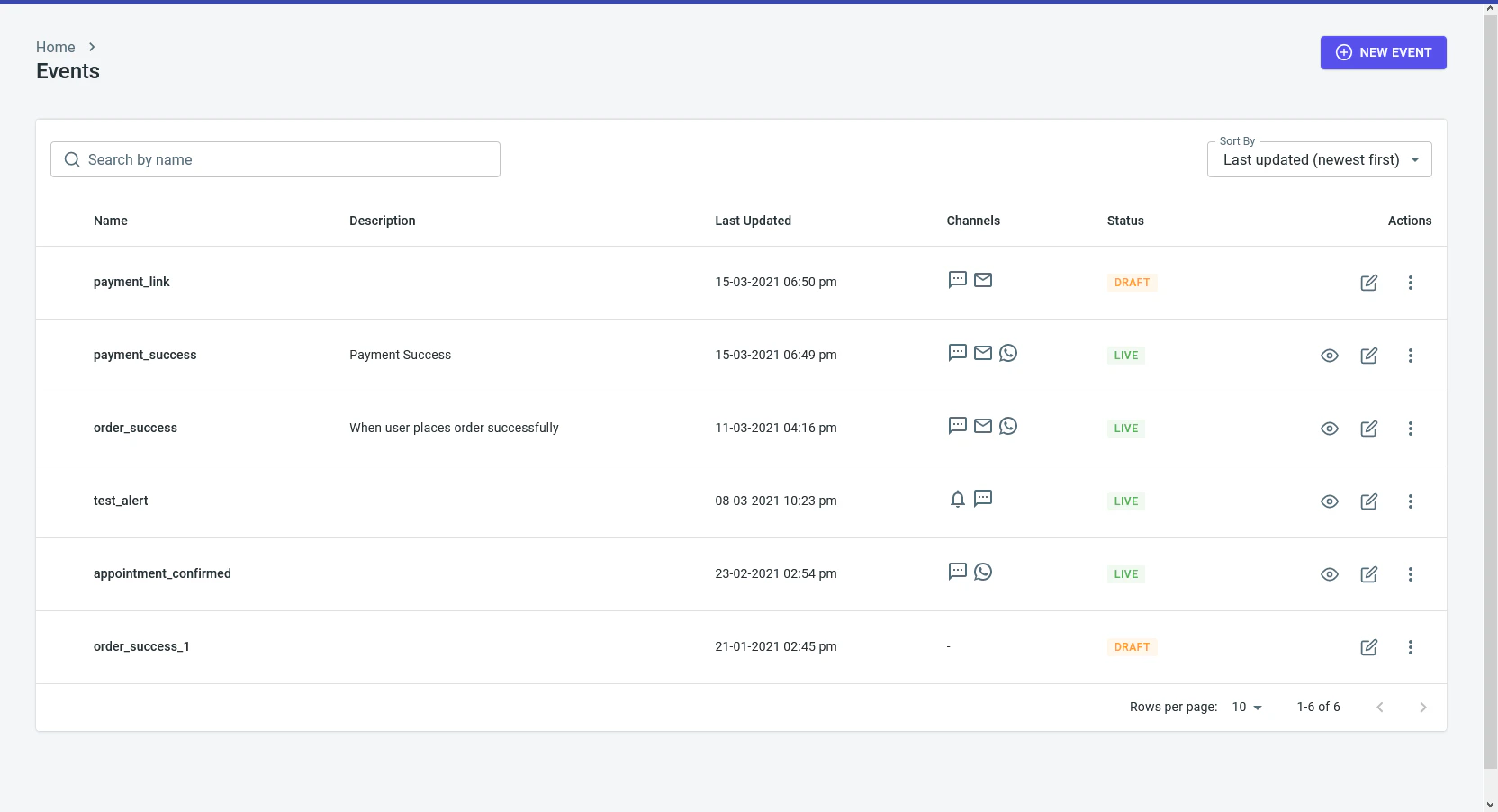Open more options for order_success

click(x=1411, y=429)
